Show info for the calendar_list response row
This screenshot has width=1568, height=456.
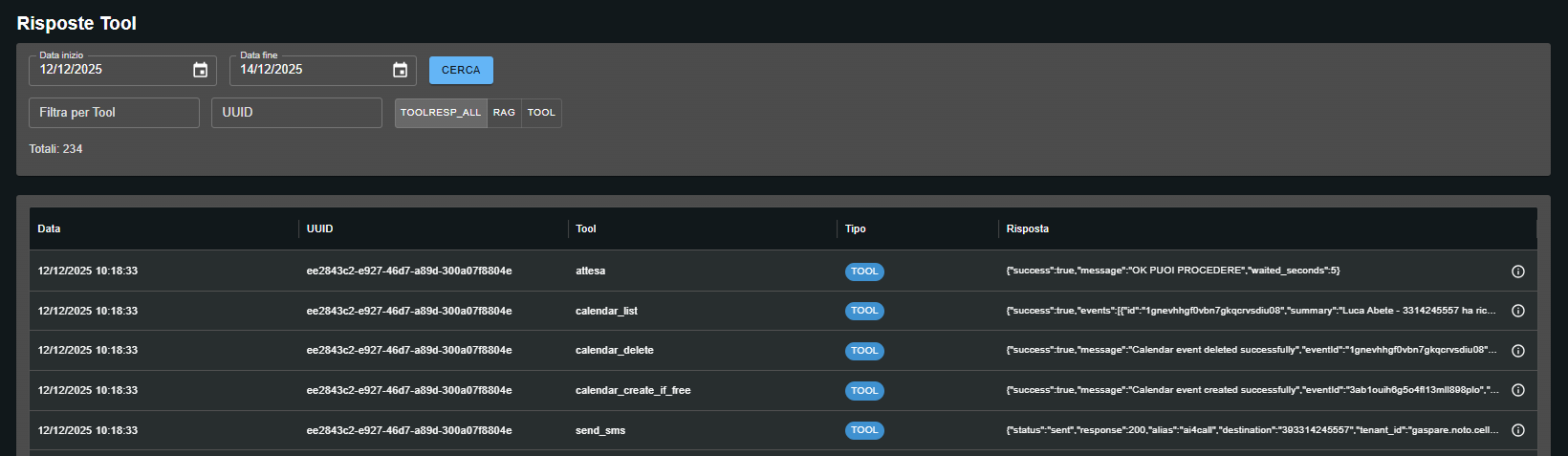point(1517,311)
